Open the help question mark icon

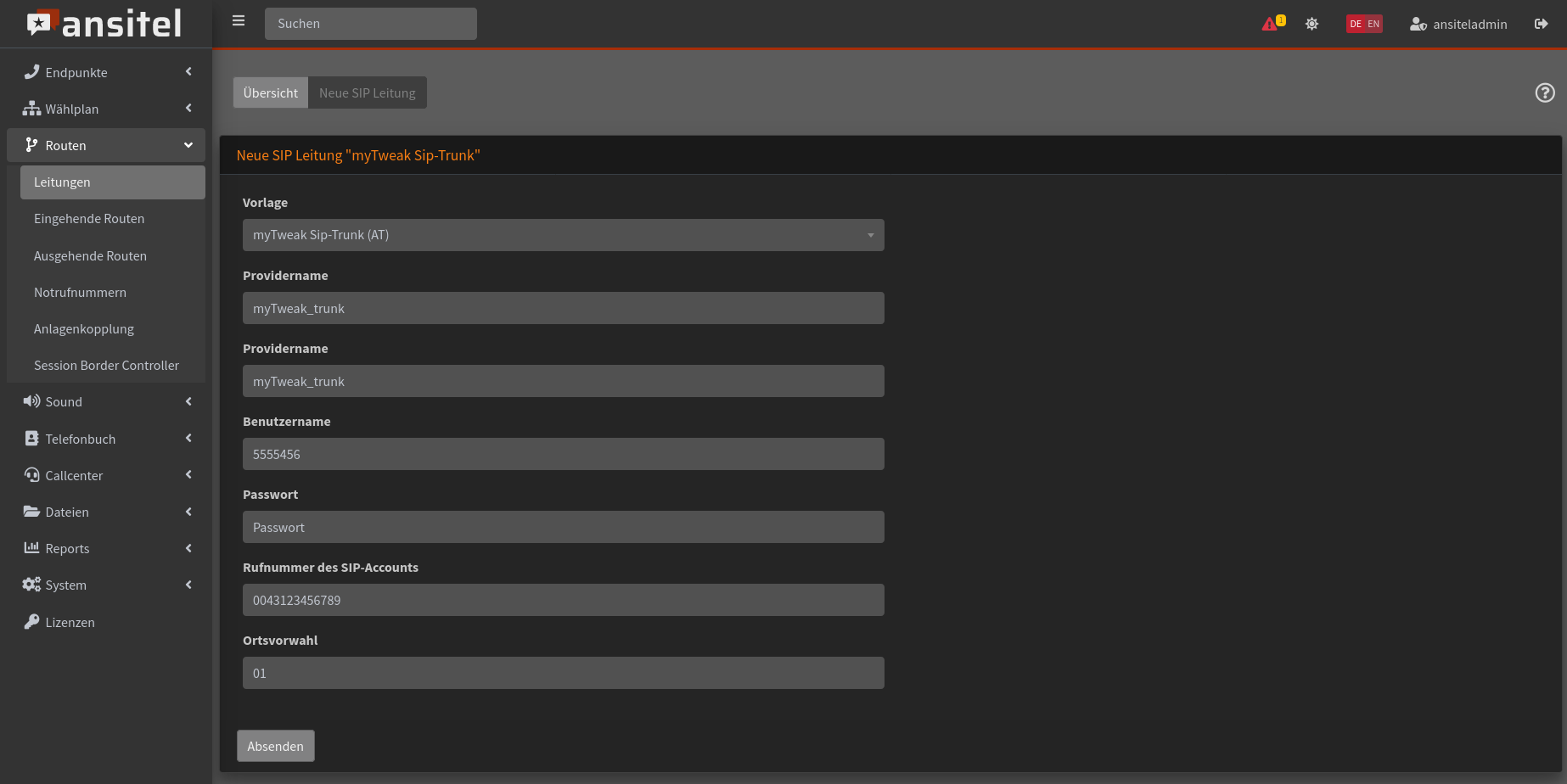[1544, 92]
